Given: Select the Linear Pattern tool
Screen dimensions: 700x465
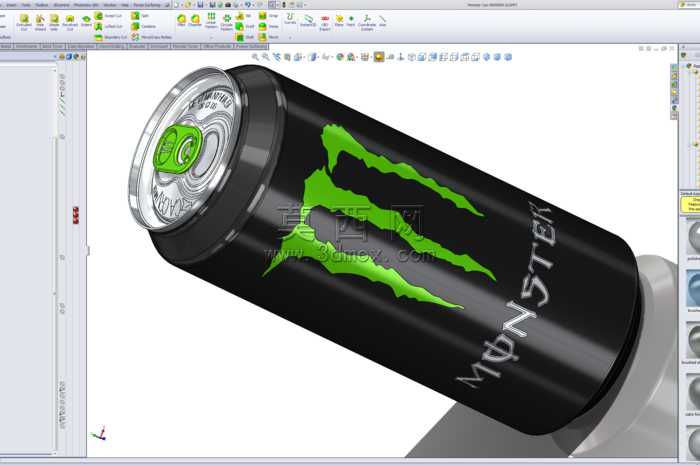Looking at the screenshot, I should tap(211, 21).
